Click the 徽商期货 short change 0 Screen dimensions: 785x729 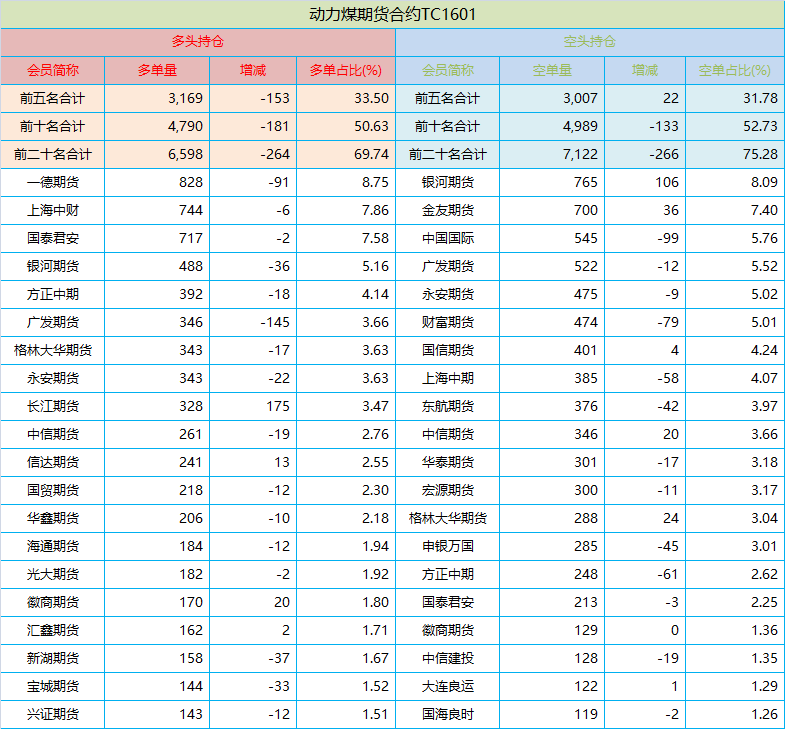click(675, 630)
